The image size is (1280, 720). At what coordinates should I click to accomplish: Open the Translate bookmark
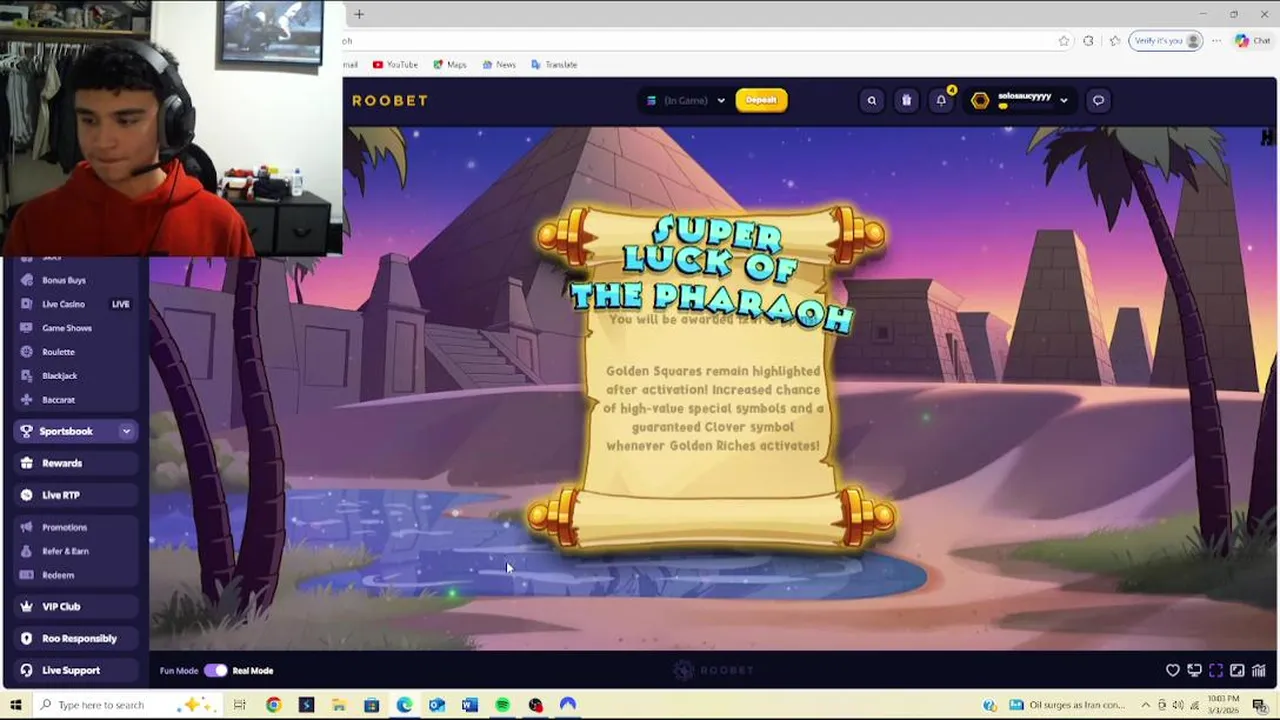point(554,64)
